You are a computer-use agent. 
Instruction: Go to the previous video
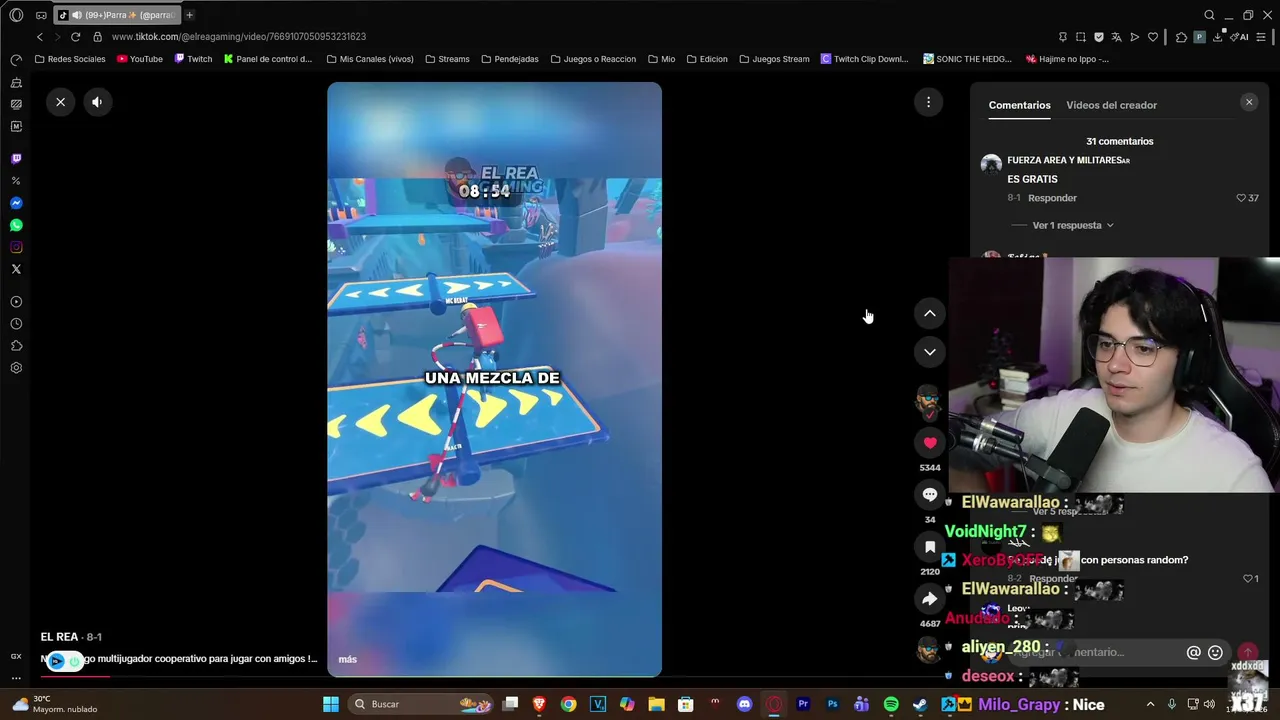click(930, 314)
